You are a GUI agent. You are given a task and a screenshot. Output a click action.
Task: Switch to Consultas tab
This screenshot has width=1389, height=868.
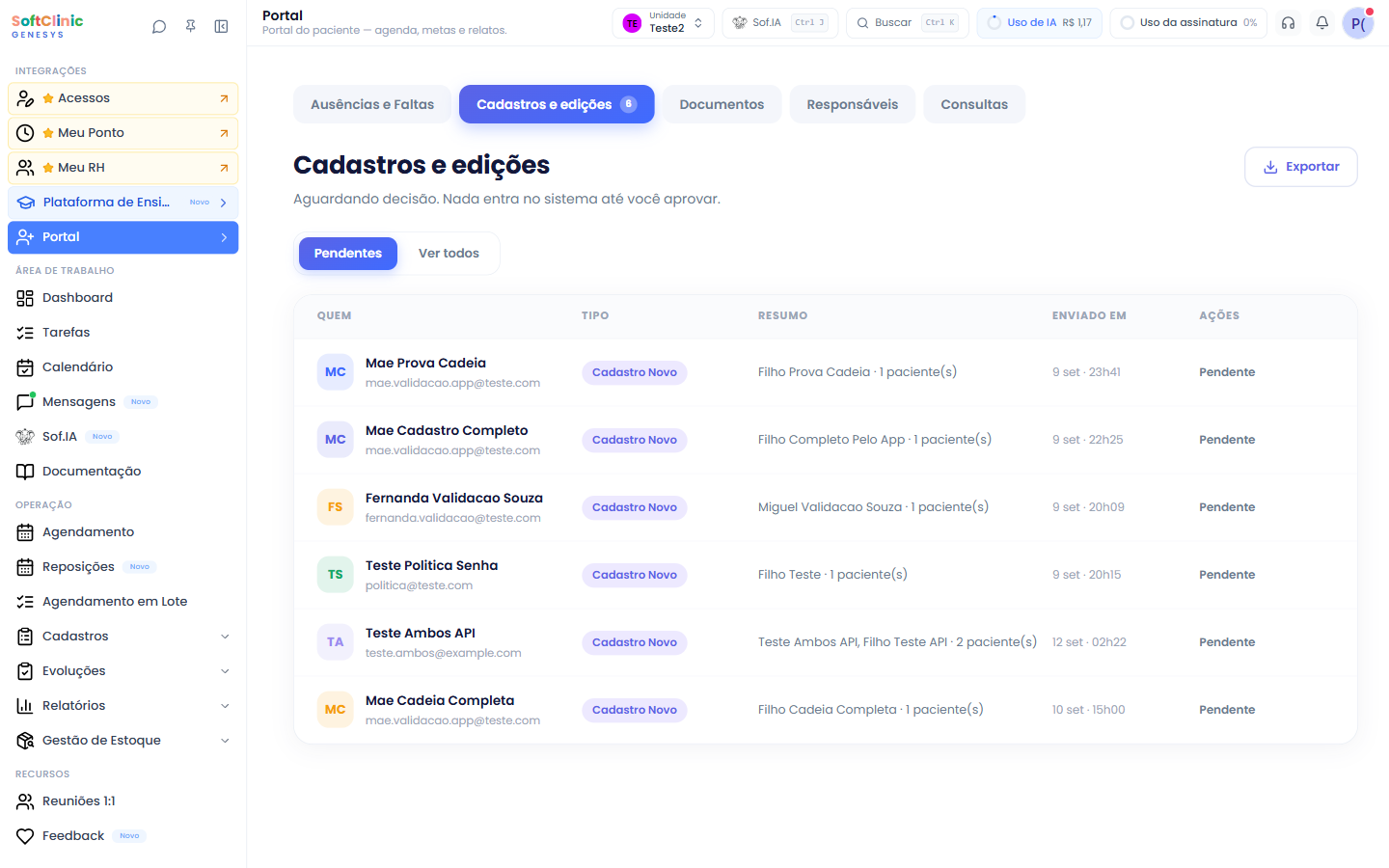[974, 104]
